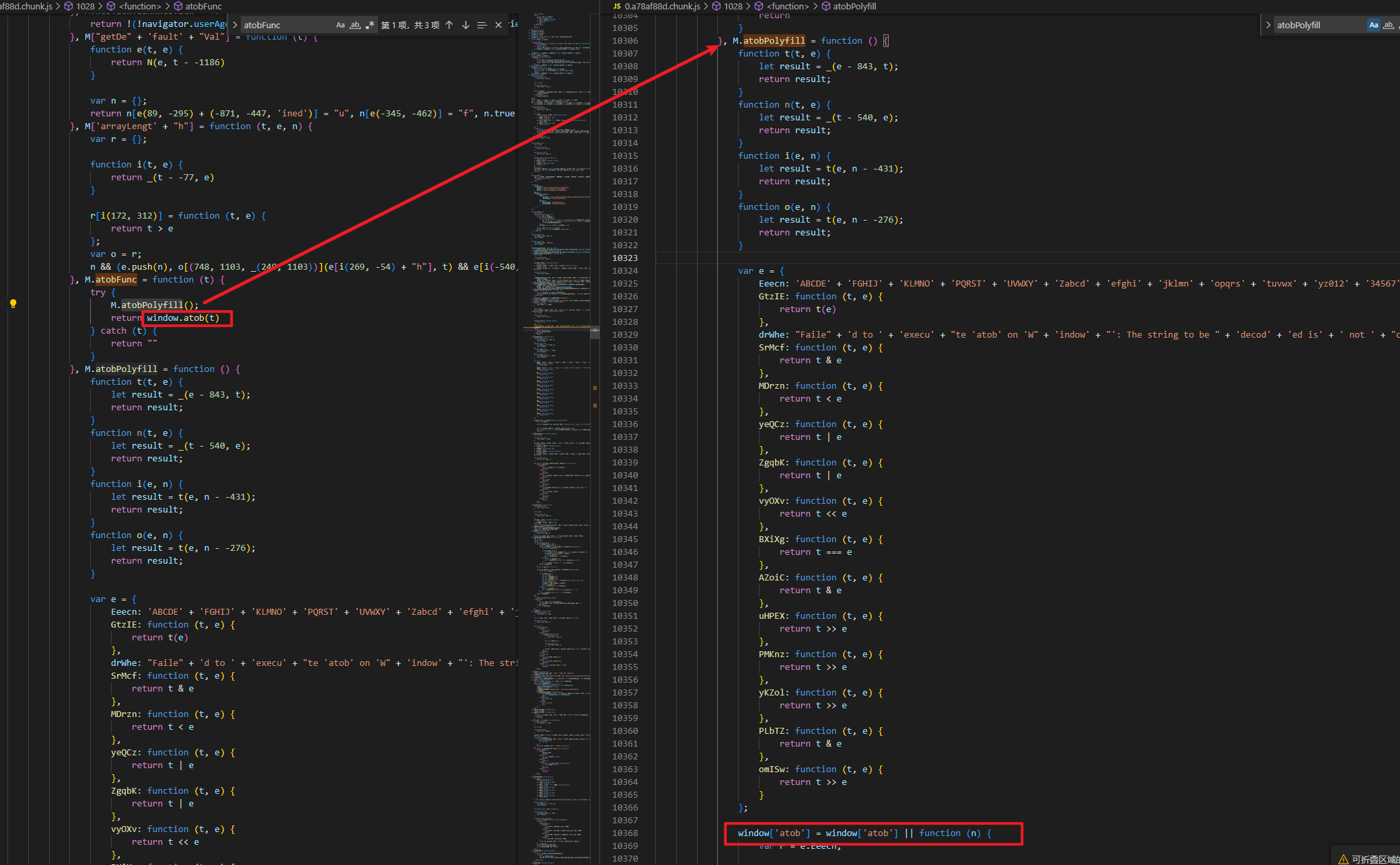
Task: Close the left atobFunc find widget
Action: 499,25
